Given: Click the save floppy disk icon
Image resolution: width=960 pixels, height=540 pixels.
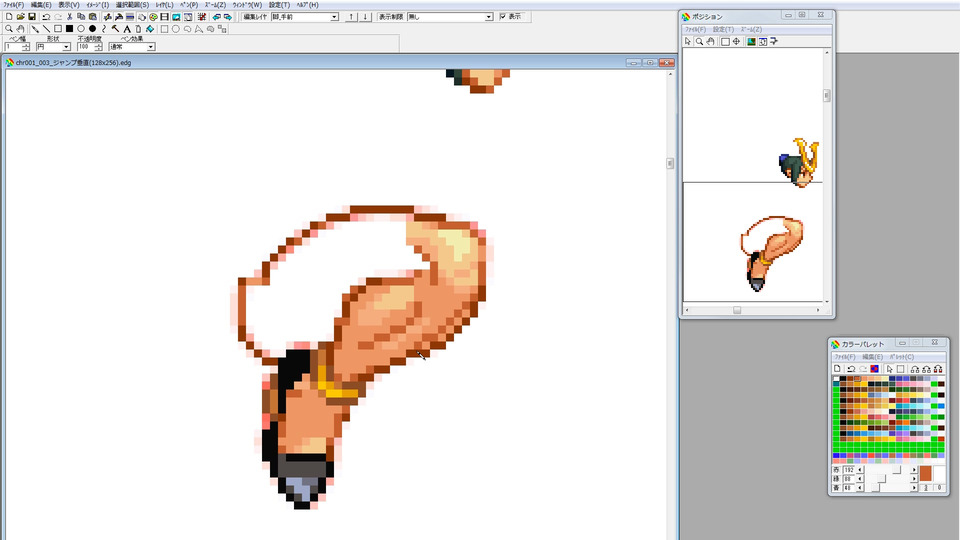Looking at the screenshot, I should coord(32,17).
